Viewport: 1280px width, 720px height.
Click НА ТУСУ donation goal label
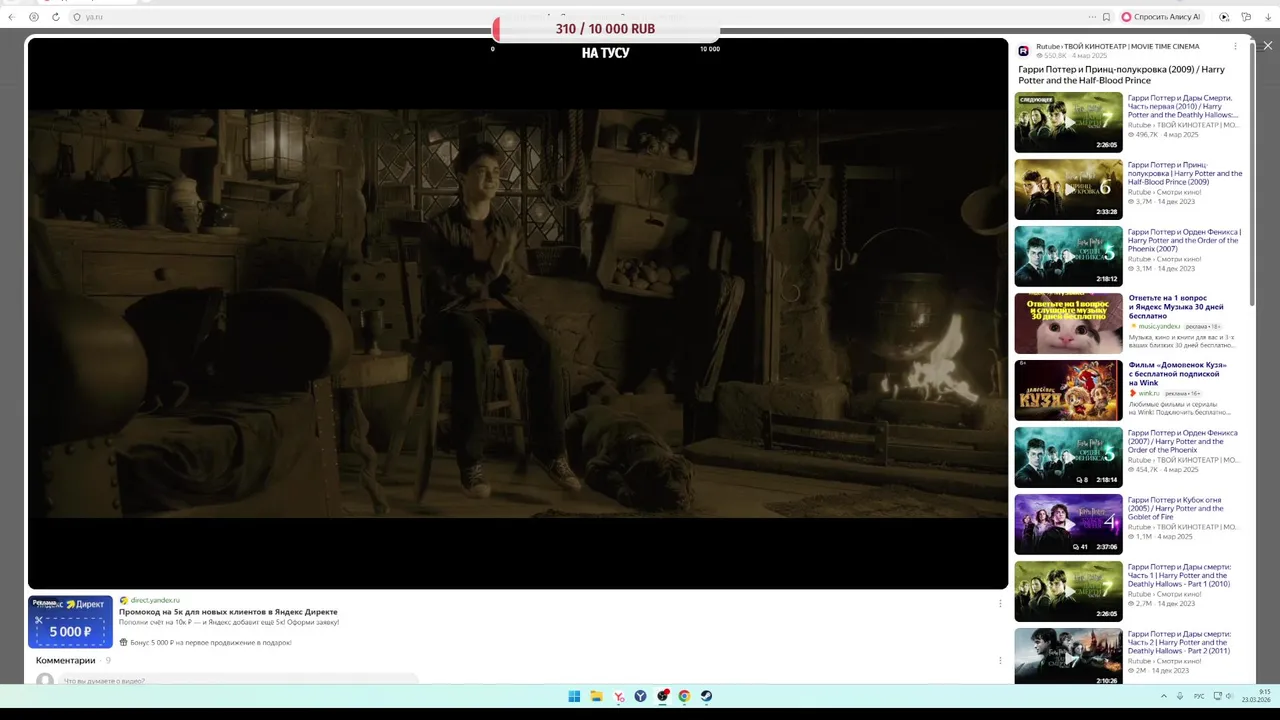click(605, 53)
